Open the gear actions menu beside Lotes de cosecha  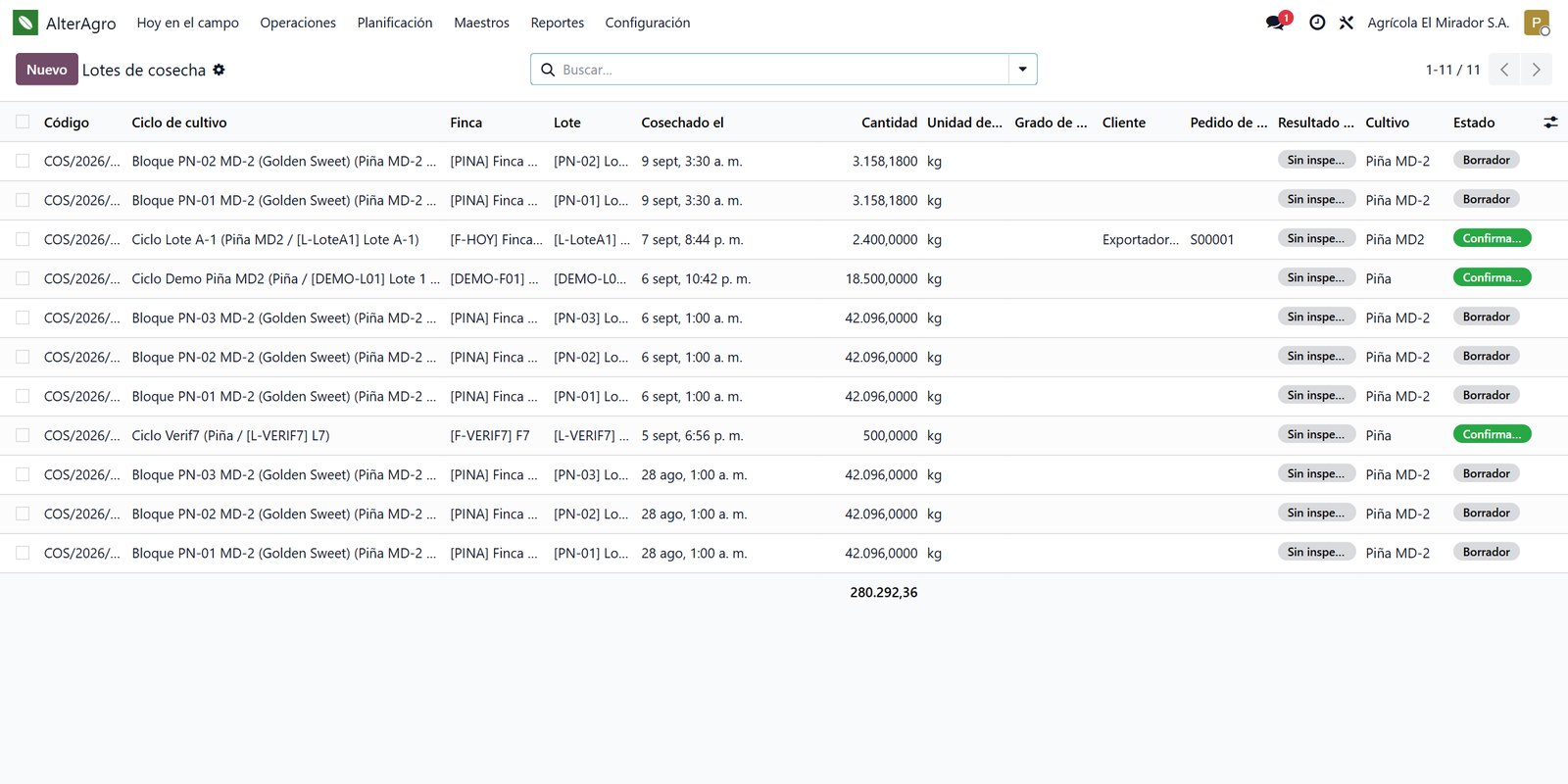[x=219, y=70]
